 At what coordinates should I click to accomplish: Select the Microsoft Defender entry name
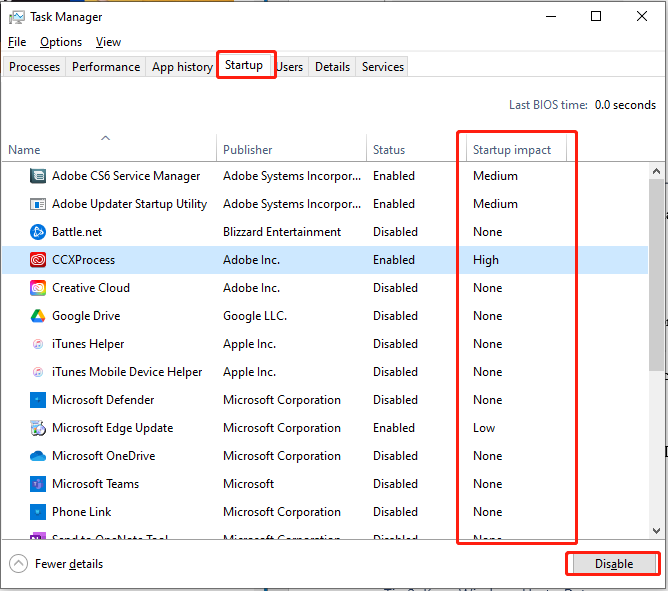pyautogui.click(x=103, y=400)
